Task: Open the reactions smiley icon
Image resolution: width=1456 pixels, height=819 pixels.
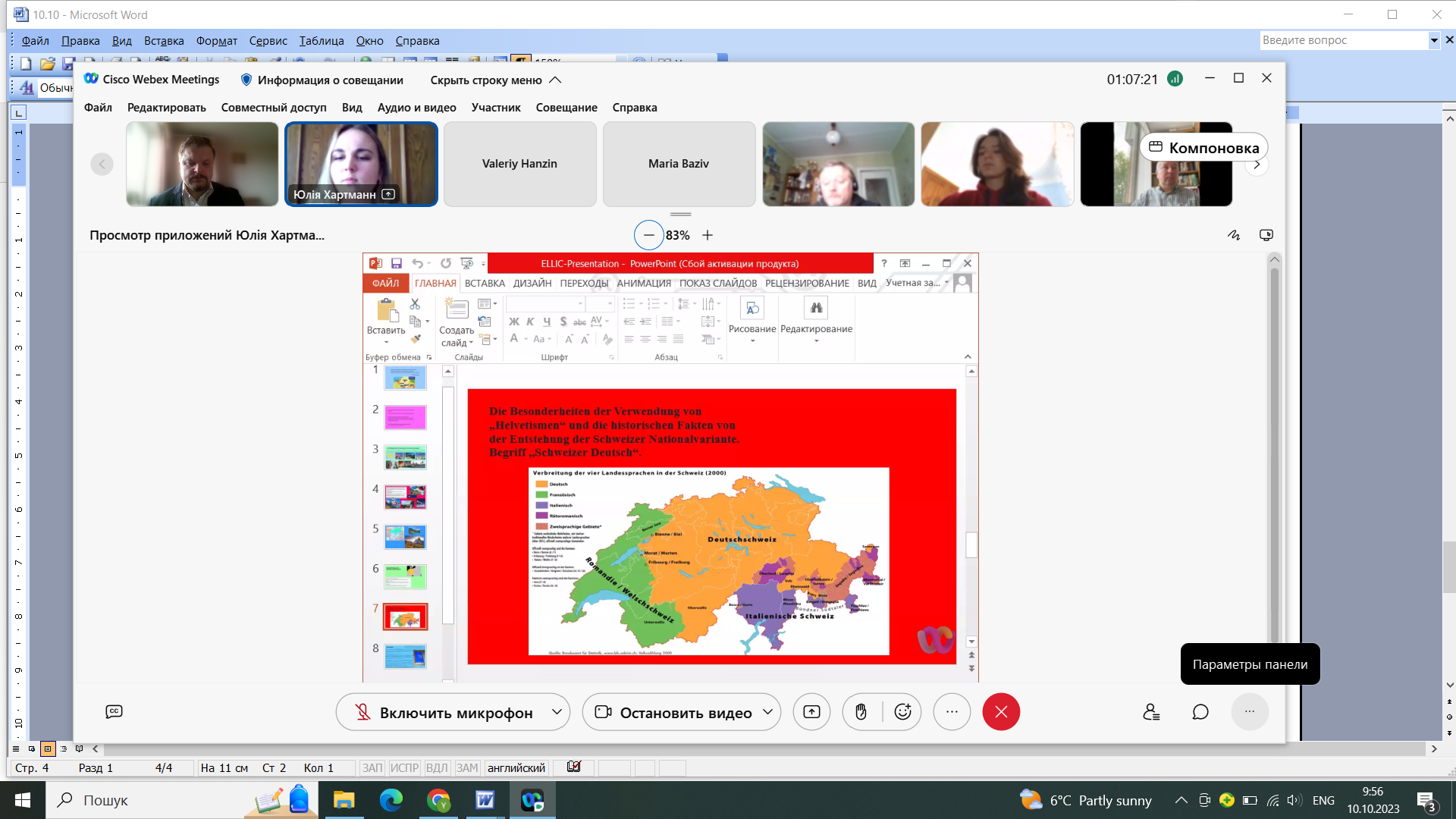Action: pos(902,712)
